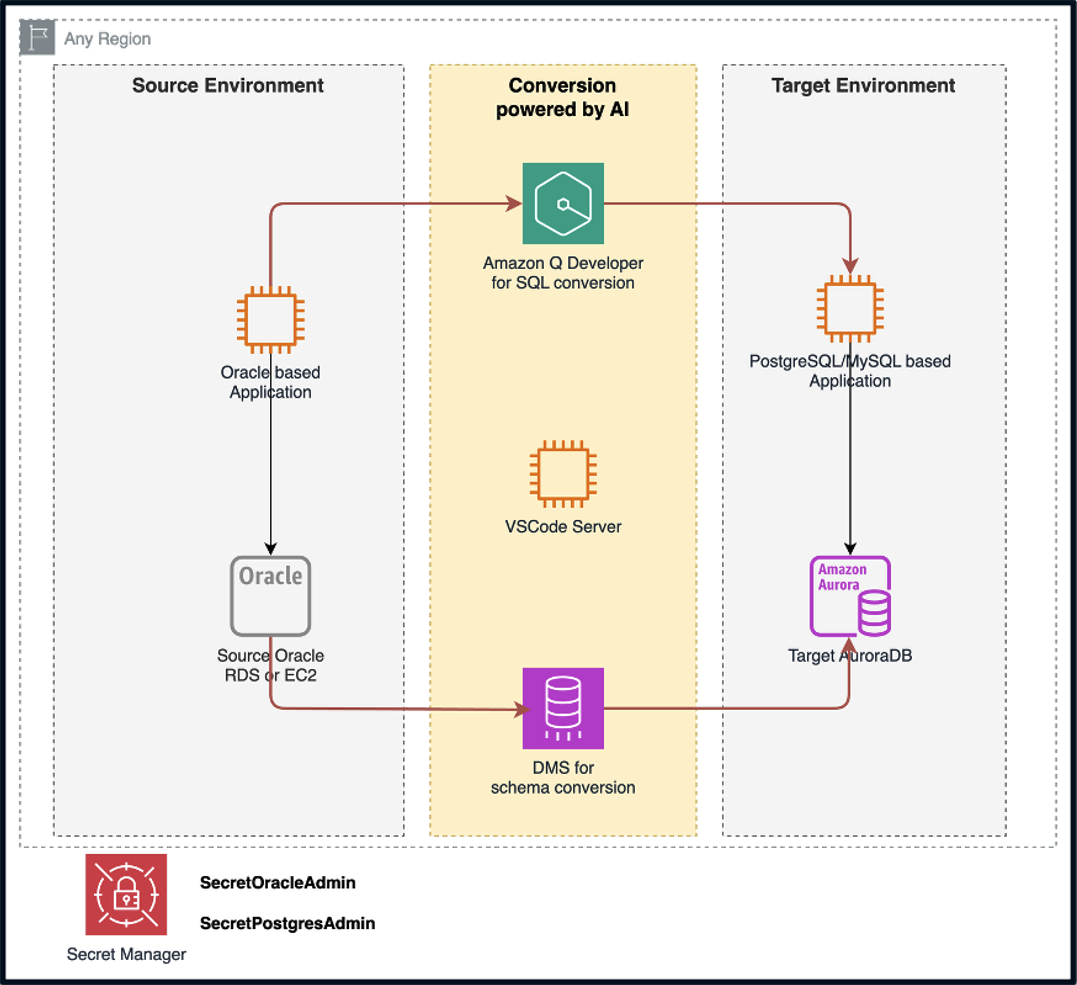
Task: Select the Target Environment heading
Action: [863, 86]
